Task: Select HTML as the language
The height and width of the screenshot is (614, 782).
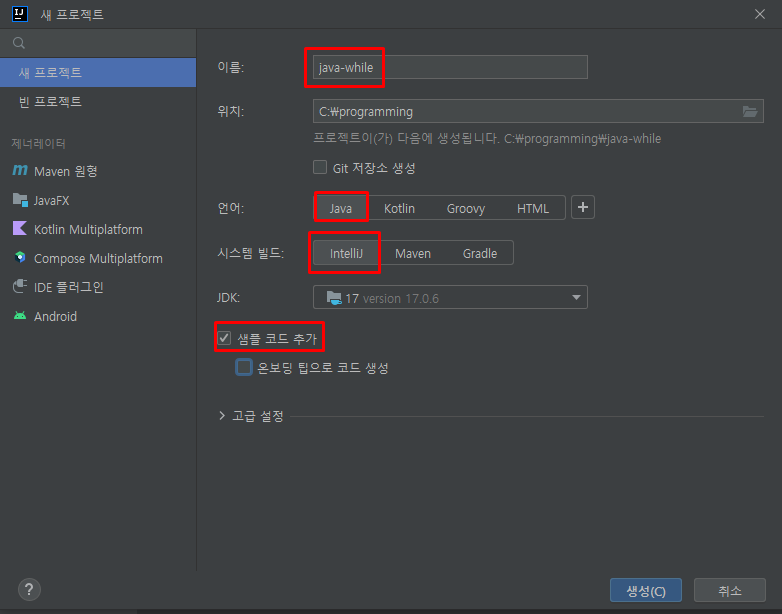Action: tap(533, 208)
